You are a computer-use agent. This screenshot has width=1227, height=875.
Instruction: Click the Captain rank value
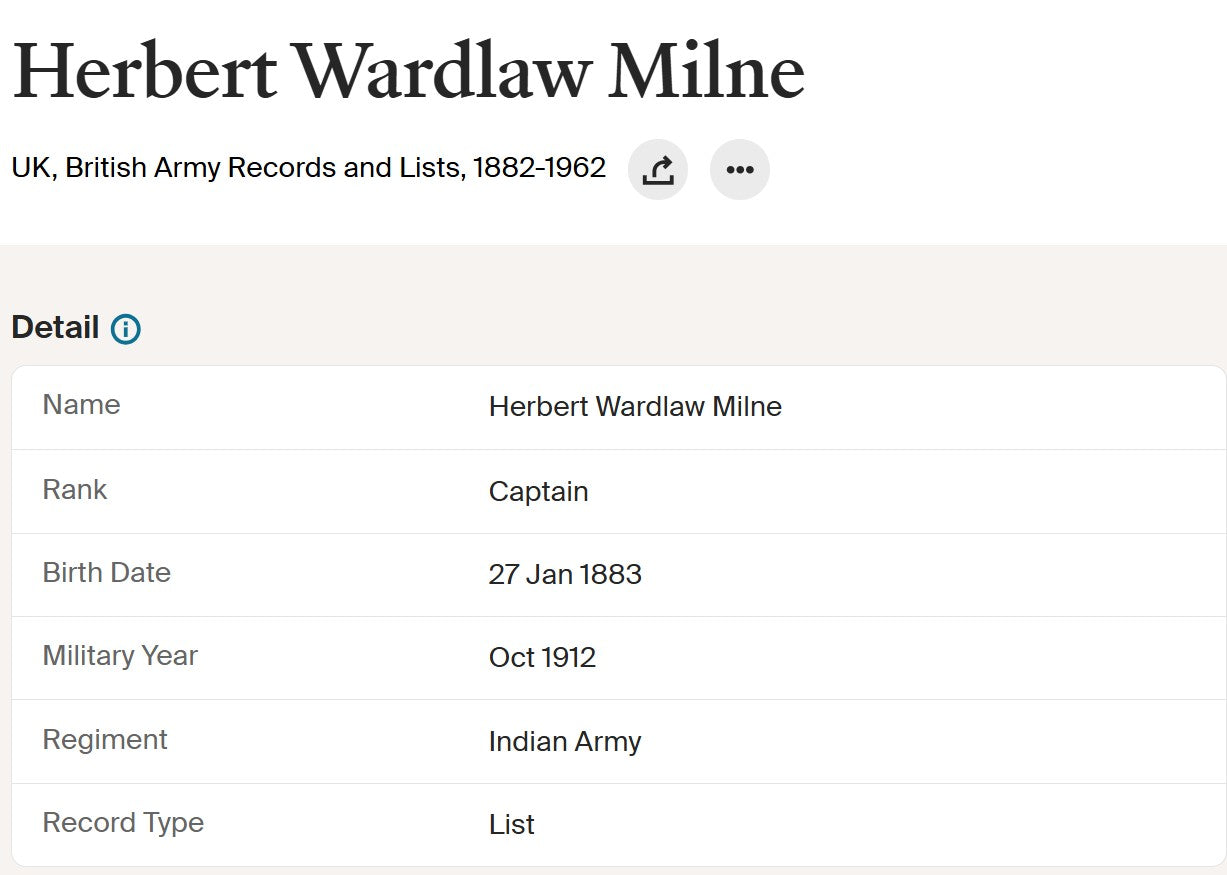(538, 492)
